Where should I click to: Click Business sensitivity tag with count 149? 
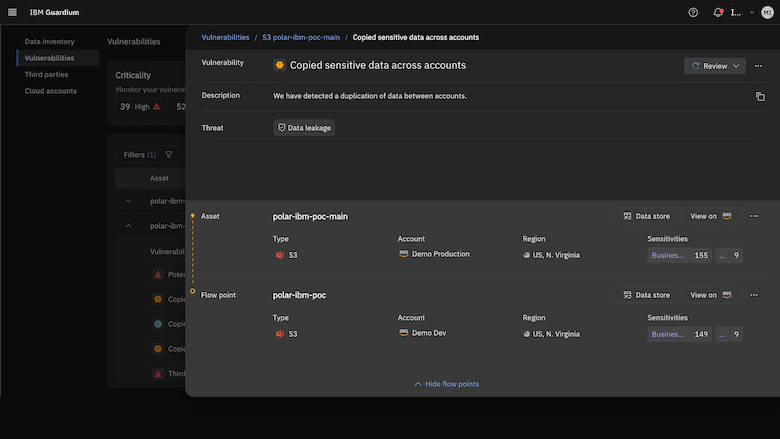click(x=680, y=334)
